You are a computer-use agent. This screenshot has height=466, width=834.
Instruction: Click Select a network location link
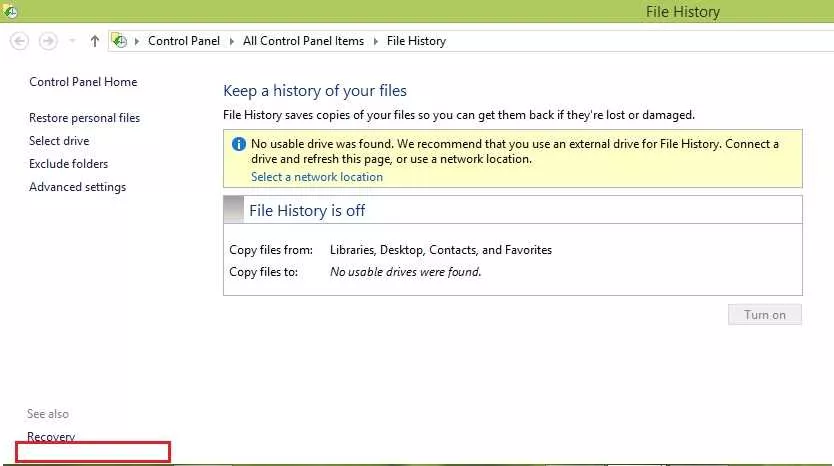[x=317, y=177]
